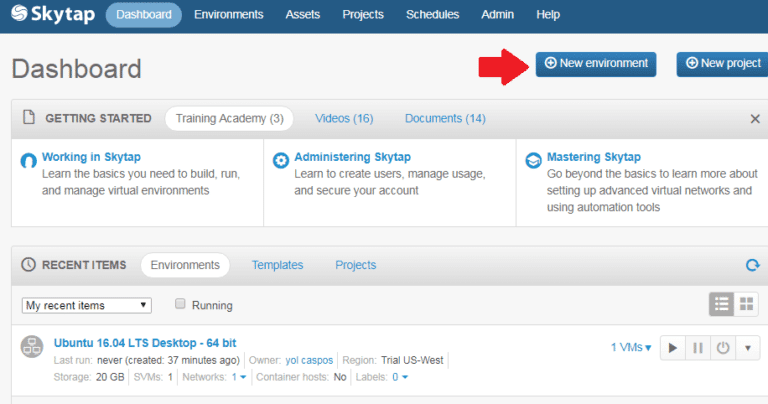Switch to list view layout
Screen dimensions: 768x404
pyautogui.click(x=721, y=303)
